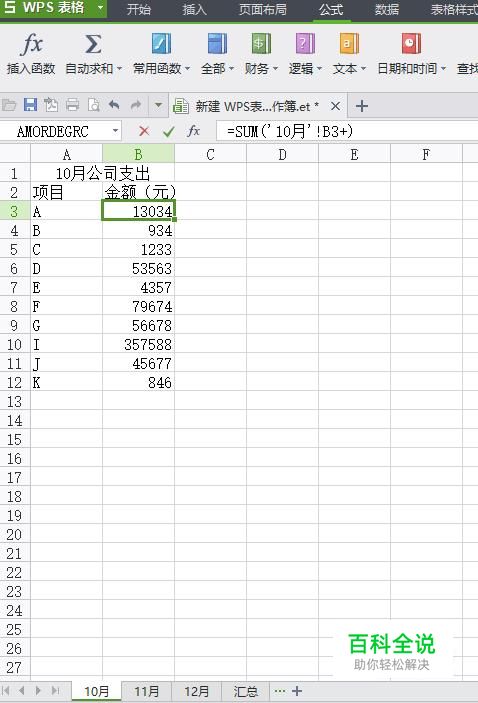Click the title cell 10月公司支出
Image resolution: width=478 pixels, height=703 pixels.
pyautogui.click(x=103, y=173)
